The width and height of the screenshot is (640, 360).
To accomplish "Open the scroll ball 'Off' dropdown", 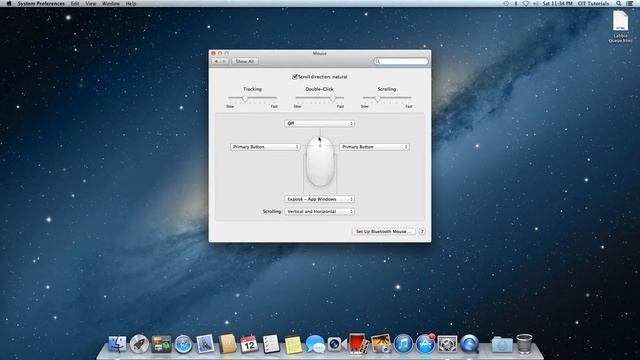I will (319, 123).
